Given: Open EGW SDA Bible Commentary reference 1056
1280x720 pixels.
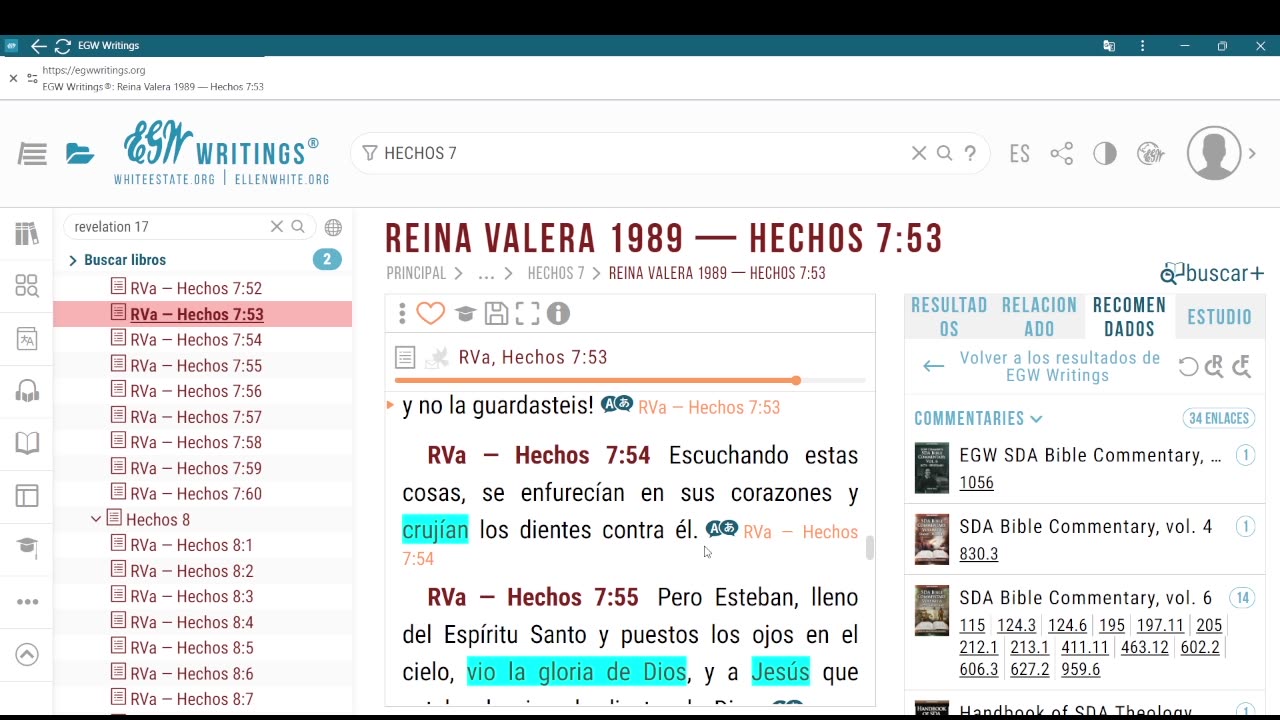Looking at the screenshot, I should click(x=976, y=483).
